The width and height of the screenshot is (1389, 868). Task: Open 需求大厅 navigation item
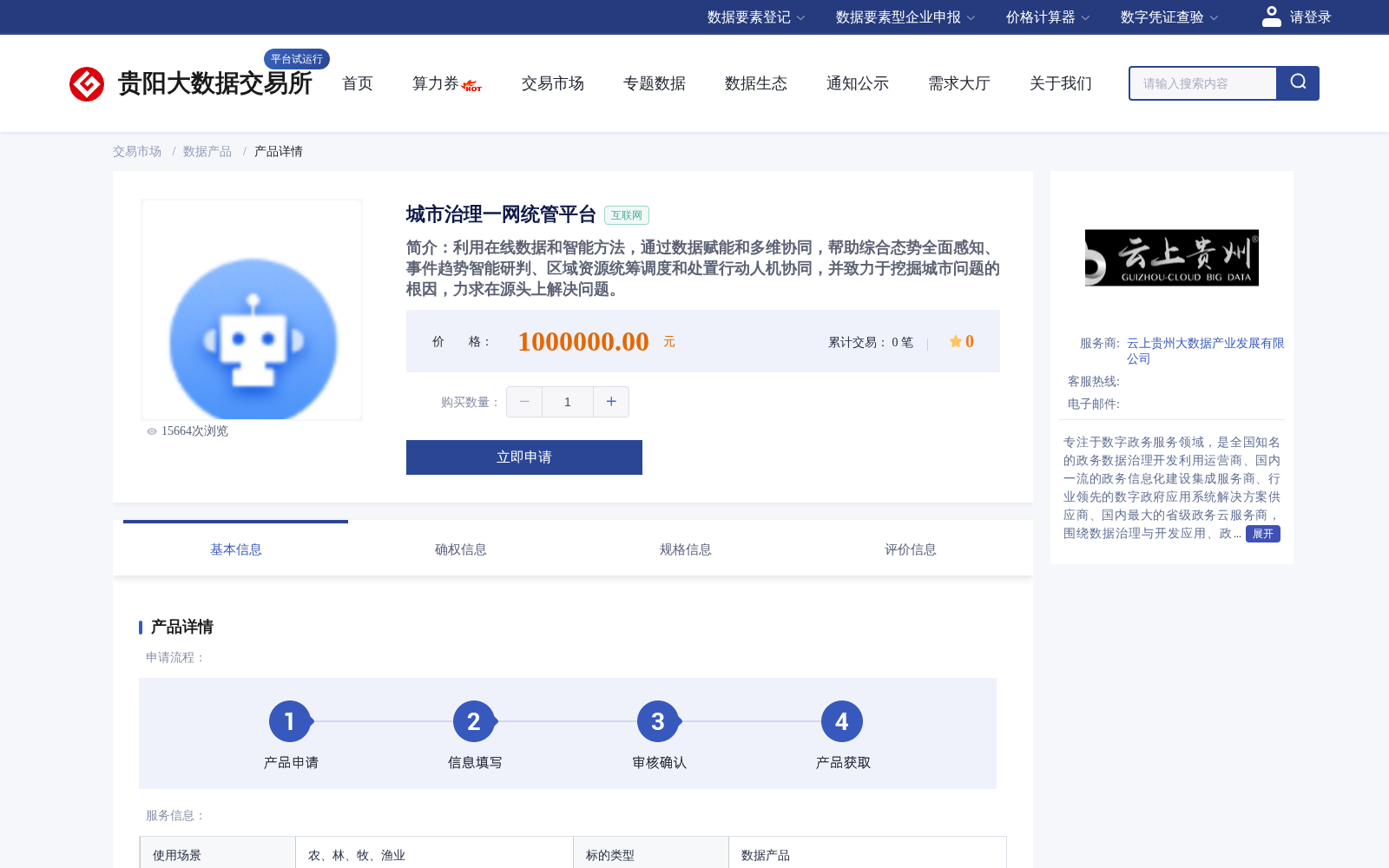click(959, 83)
